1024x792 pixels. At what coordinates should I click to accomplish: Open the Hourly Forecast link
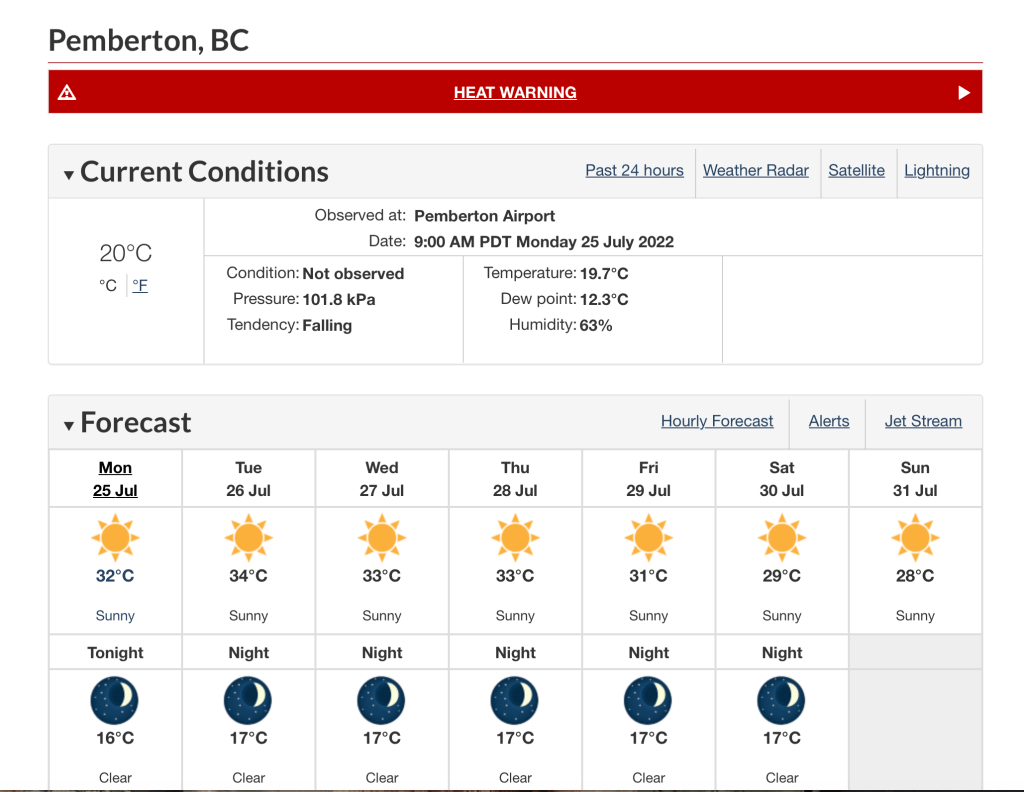pyautogui.click(x=717, y=421)
